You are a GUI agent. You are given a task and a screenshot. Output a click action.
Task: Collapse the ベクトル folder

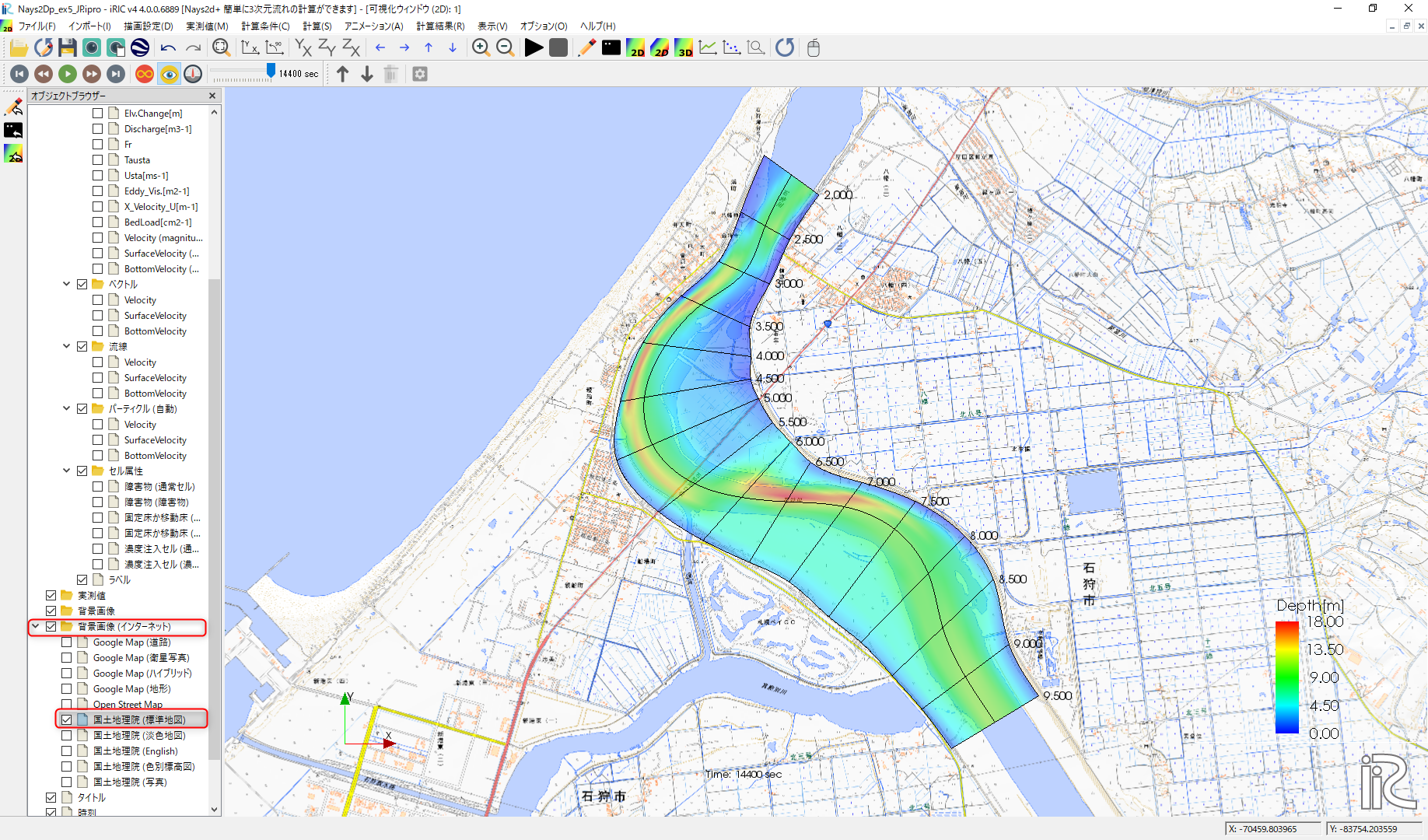coord(67,285)
